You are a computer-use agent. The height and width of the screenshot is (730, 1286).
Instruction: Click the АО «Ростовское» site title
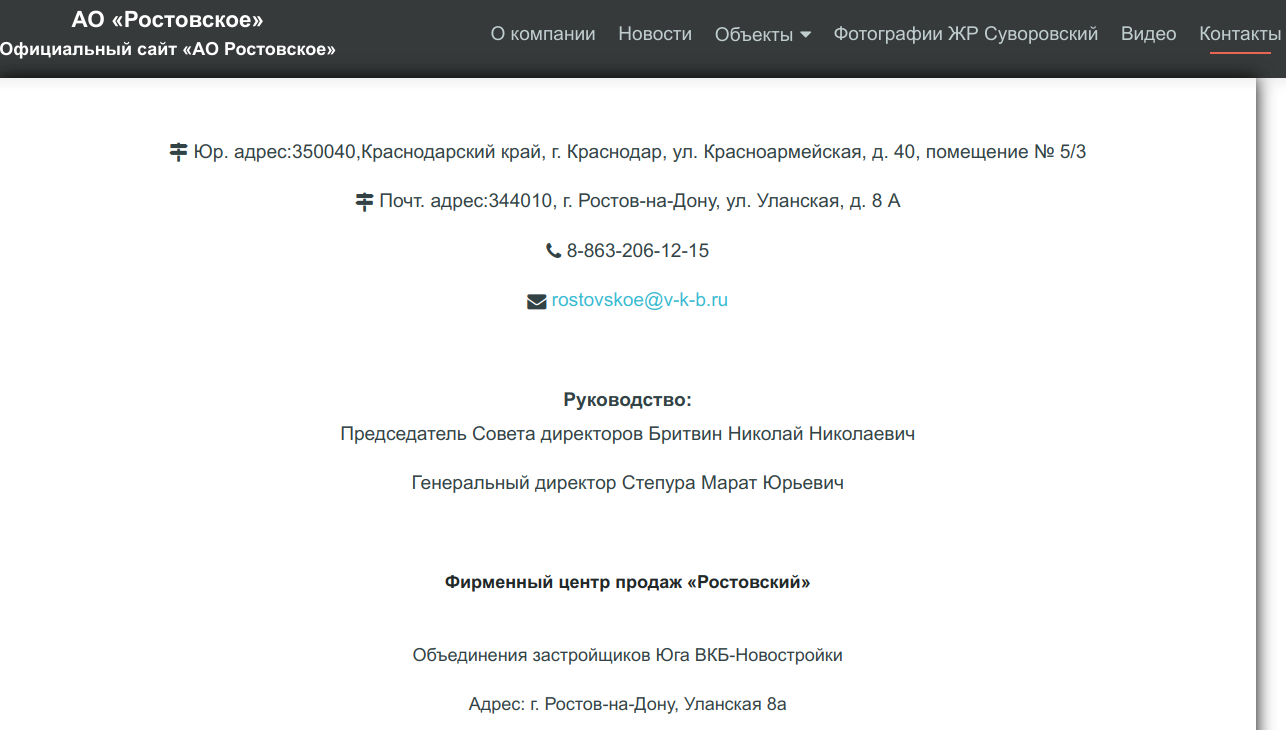[x=167, y=20]
